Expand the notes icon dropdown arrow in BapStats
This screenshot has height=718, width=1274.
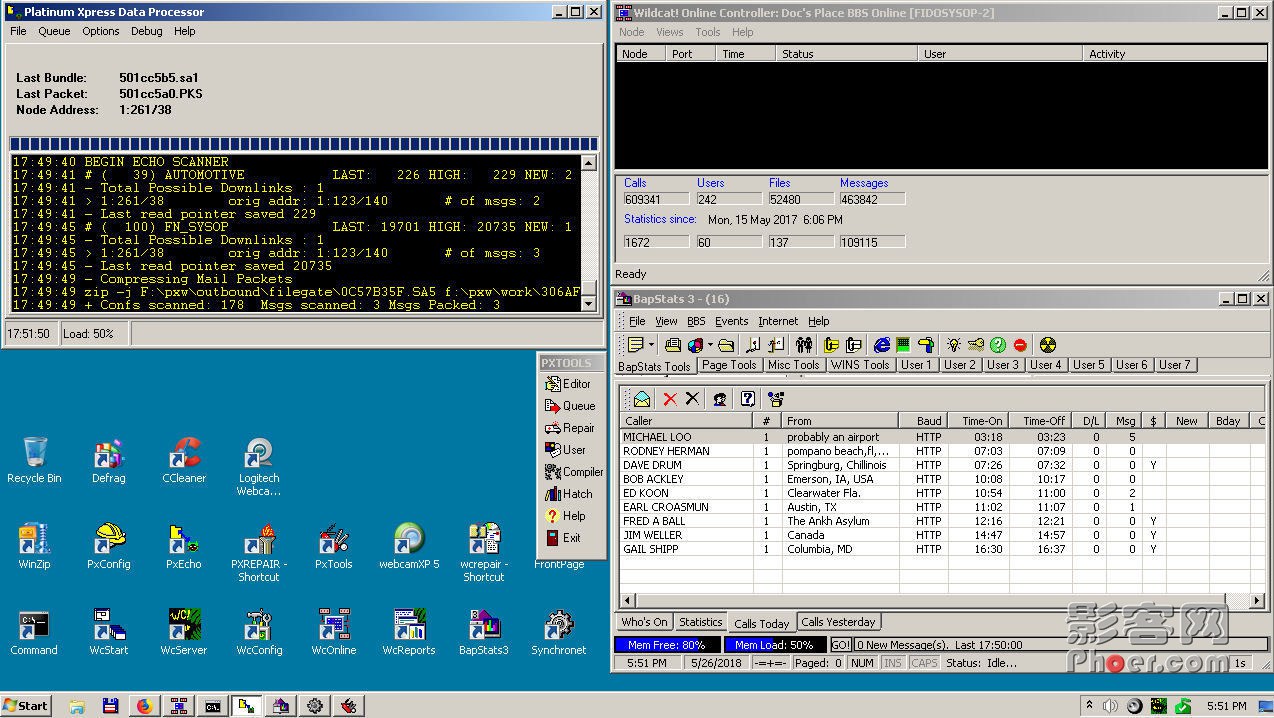651,345
